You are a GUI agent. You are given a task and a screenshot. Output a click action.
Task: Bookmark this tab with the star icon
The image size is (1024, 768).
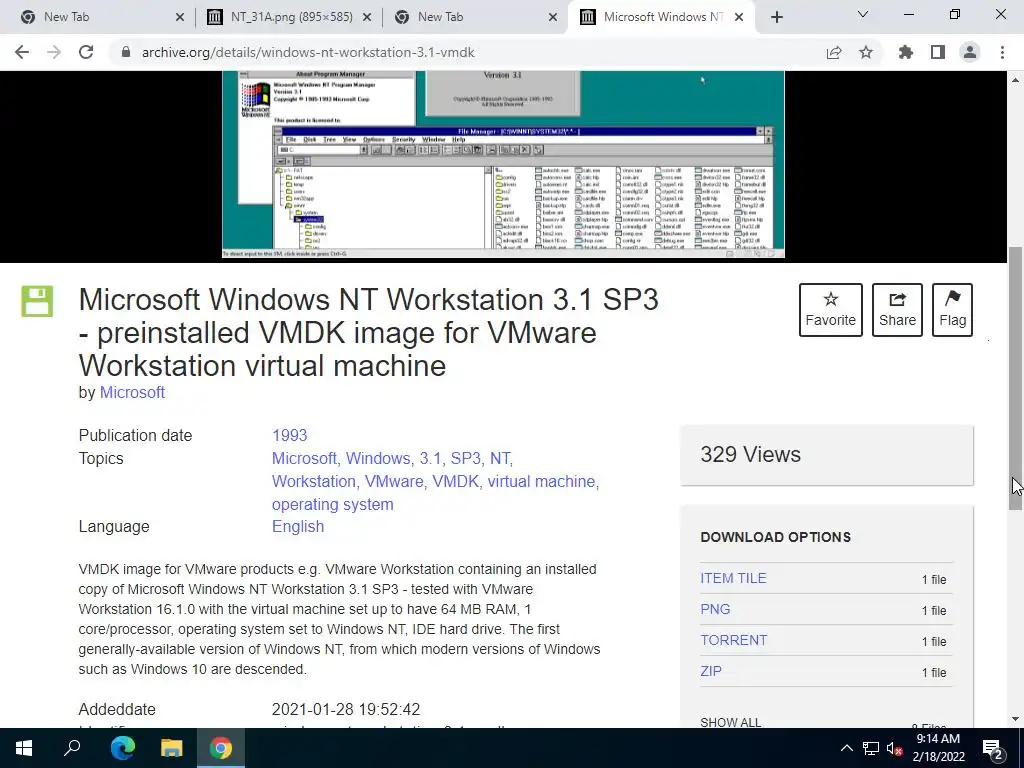click(x=866, y=52)
